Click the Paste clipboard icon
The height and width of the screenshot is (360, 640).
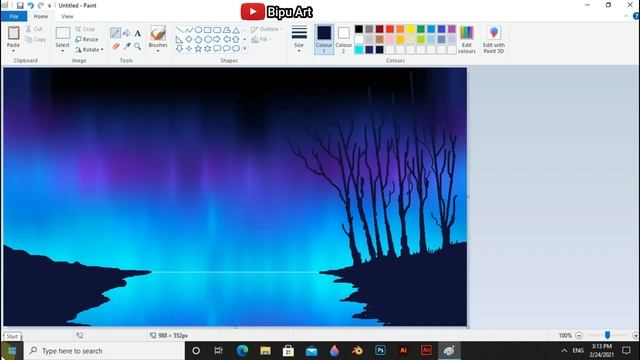coord(13,33)
